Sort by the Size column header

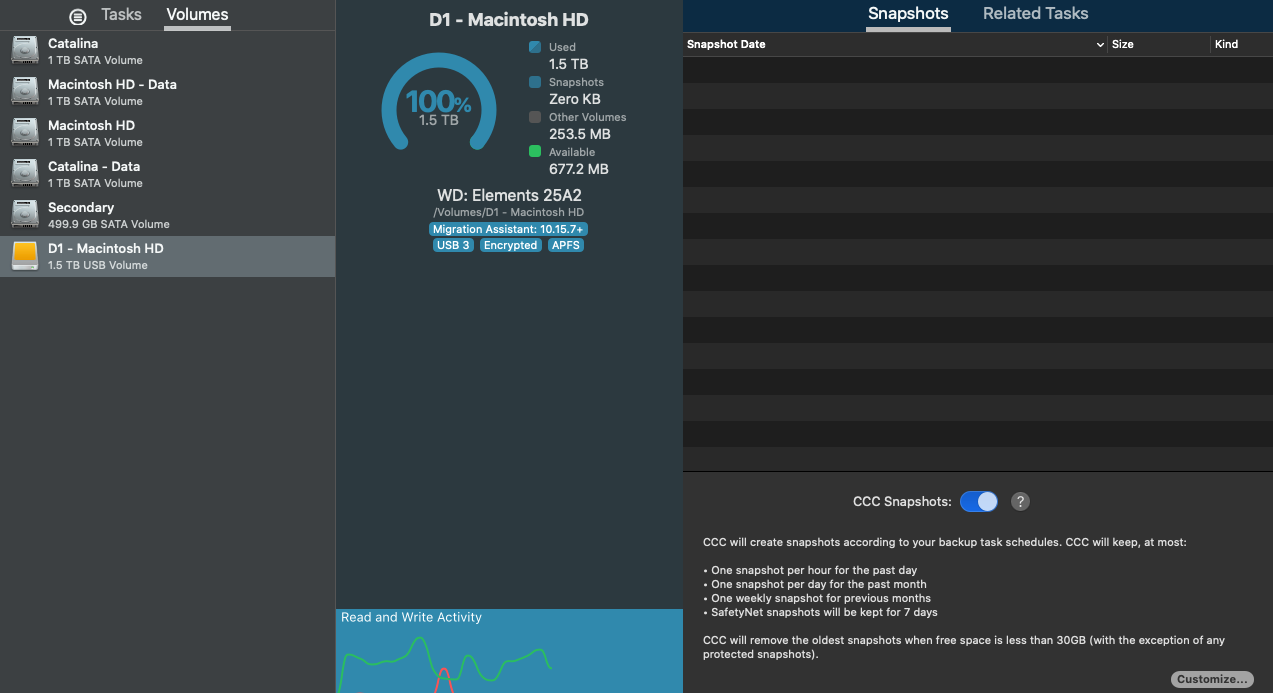1159,44
